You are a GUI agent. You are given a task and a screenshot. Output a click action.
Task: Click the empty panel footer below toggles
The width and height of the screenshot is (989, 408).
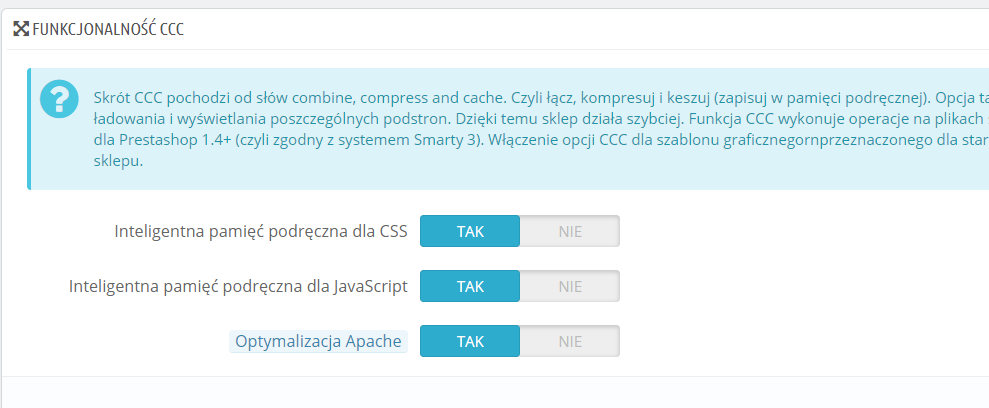pyautogui.click(x=494, y=392)
